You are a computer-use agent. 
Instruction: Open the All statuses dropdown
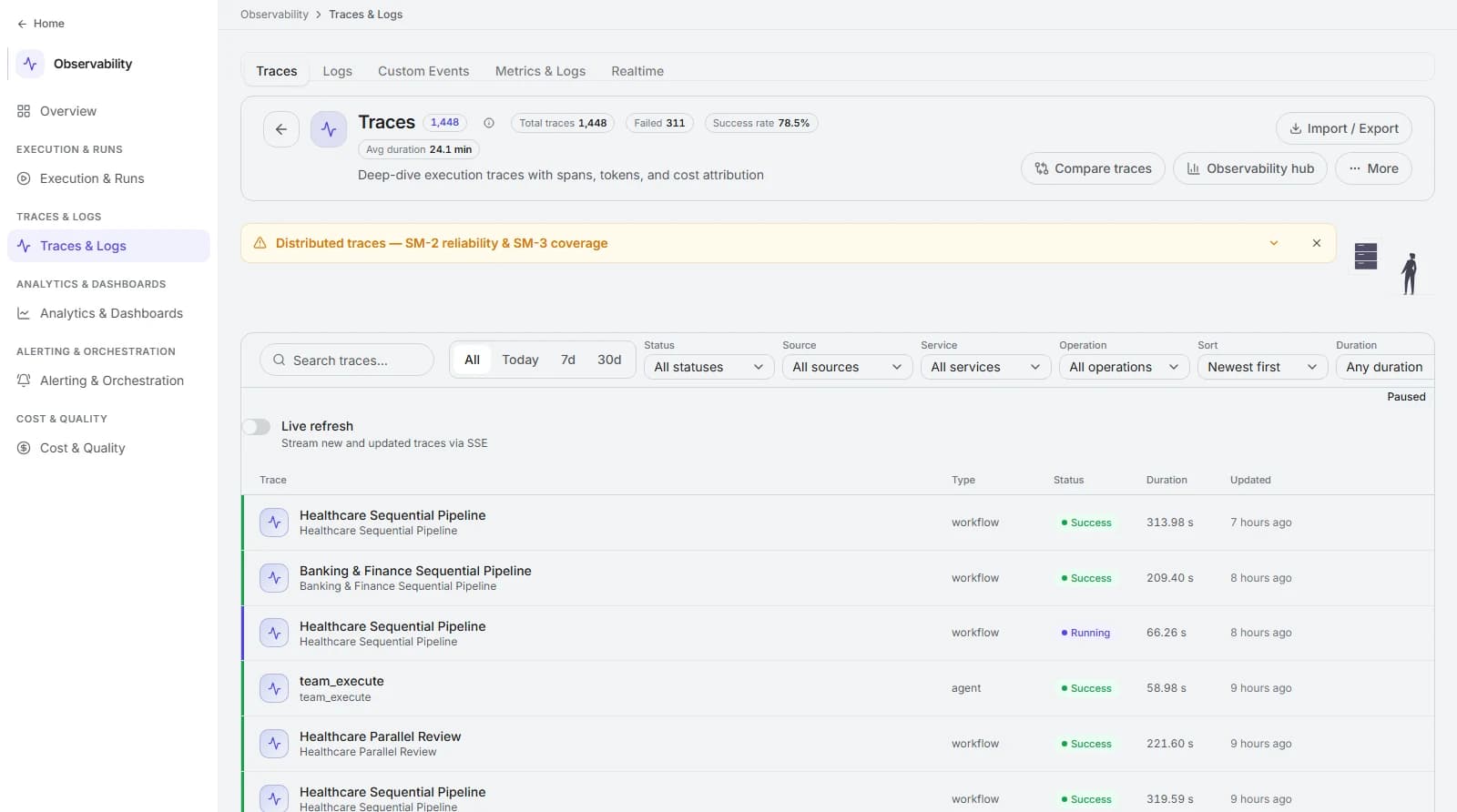(708, 367)
